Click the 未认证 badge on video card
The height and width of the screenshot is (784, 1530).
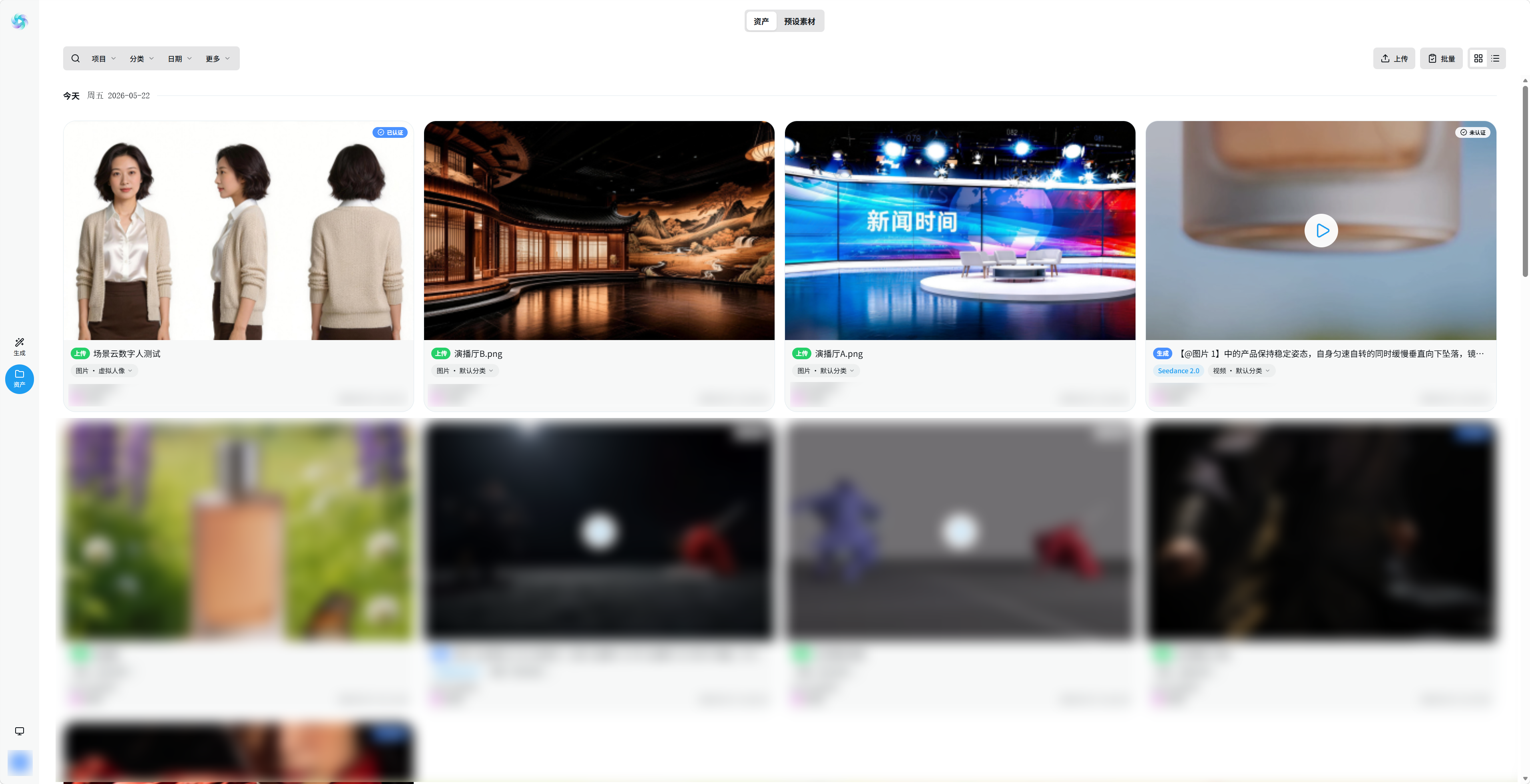(x=1473, y=132)
